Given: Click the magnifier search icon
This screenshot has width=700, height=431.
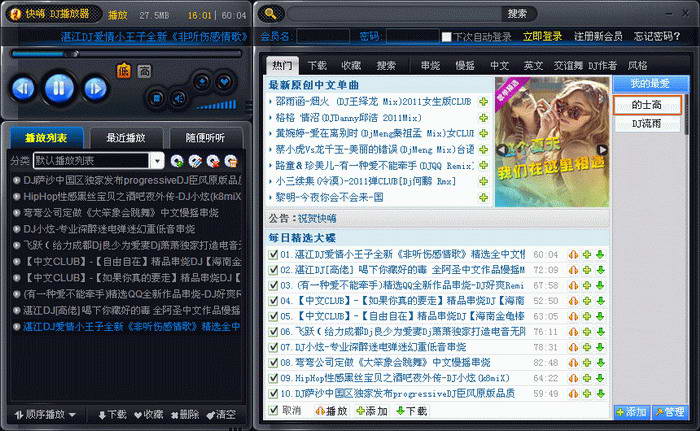Looking at the screenshot, I should (271, 14).
